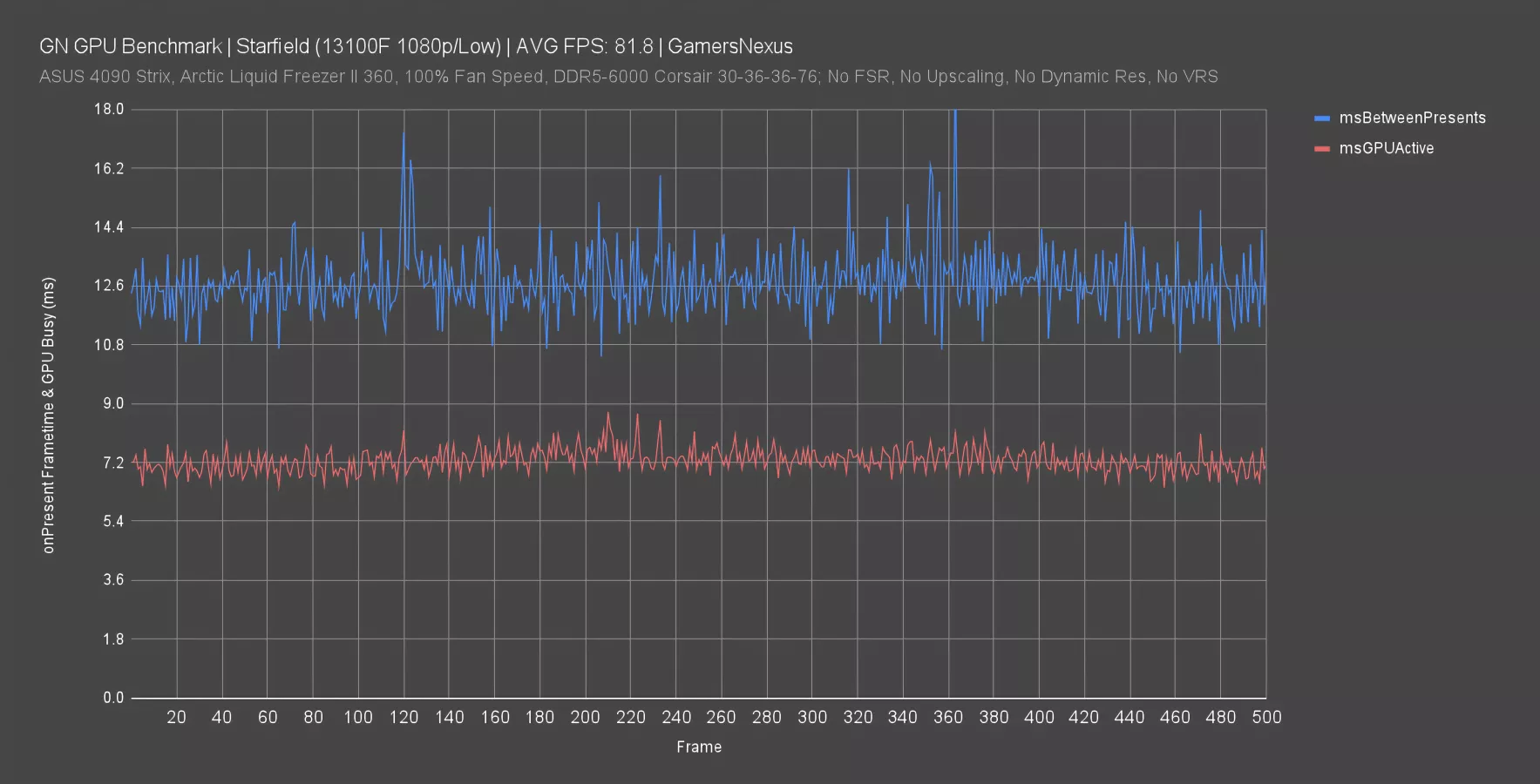
Task: Select the msBetweenPresents legend label
Action: point(1412,118)
